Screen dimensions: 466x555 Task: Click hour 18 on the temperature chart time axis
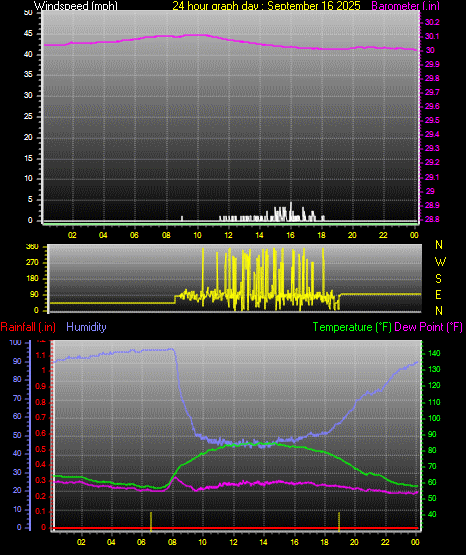pyautogui.click(x=324, y=542)
